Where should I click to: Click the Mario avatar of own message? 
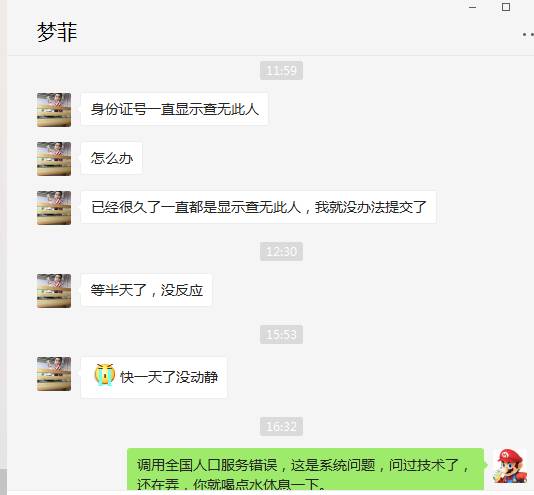510,466
